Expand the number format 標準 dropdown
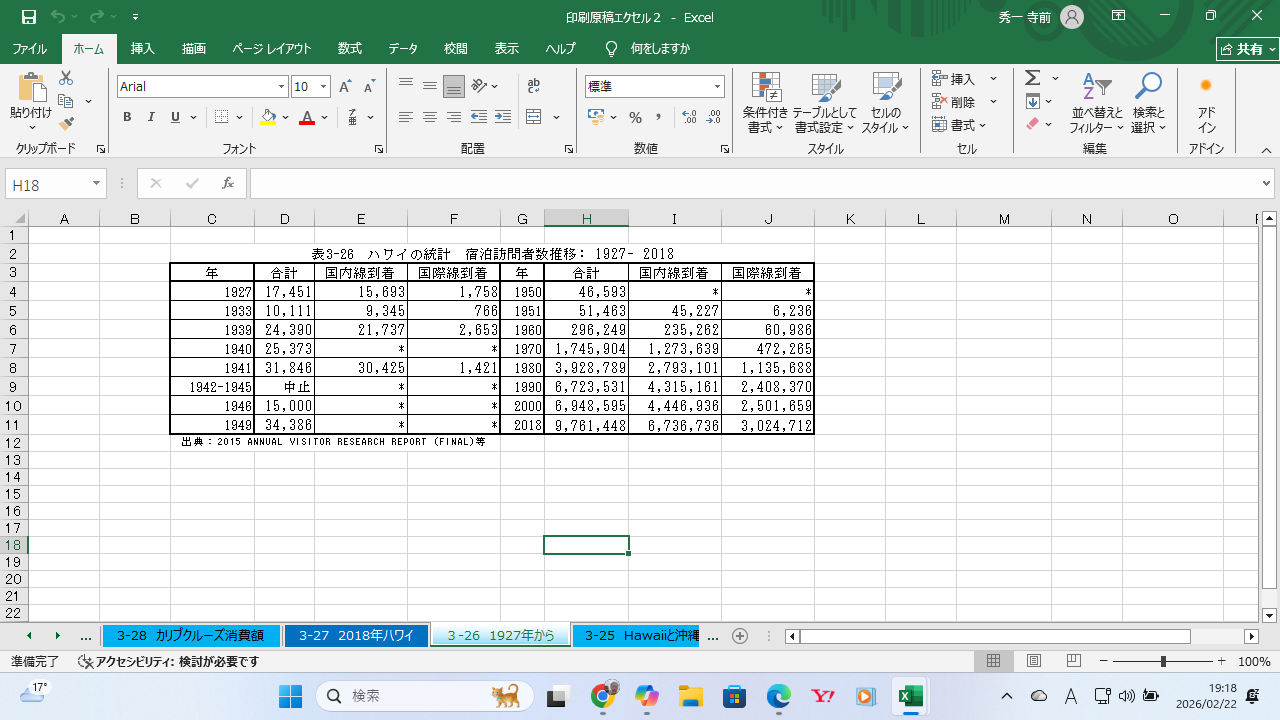The image size is (1280, 720). (717, 87)
